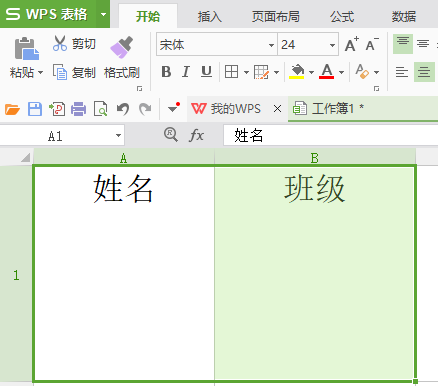Viewport: 438px width, 386px height.
Task: Expand the clear formatting dropdown arrow
Action: tap(376, 72)
